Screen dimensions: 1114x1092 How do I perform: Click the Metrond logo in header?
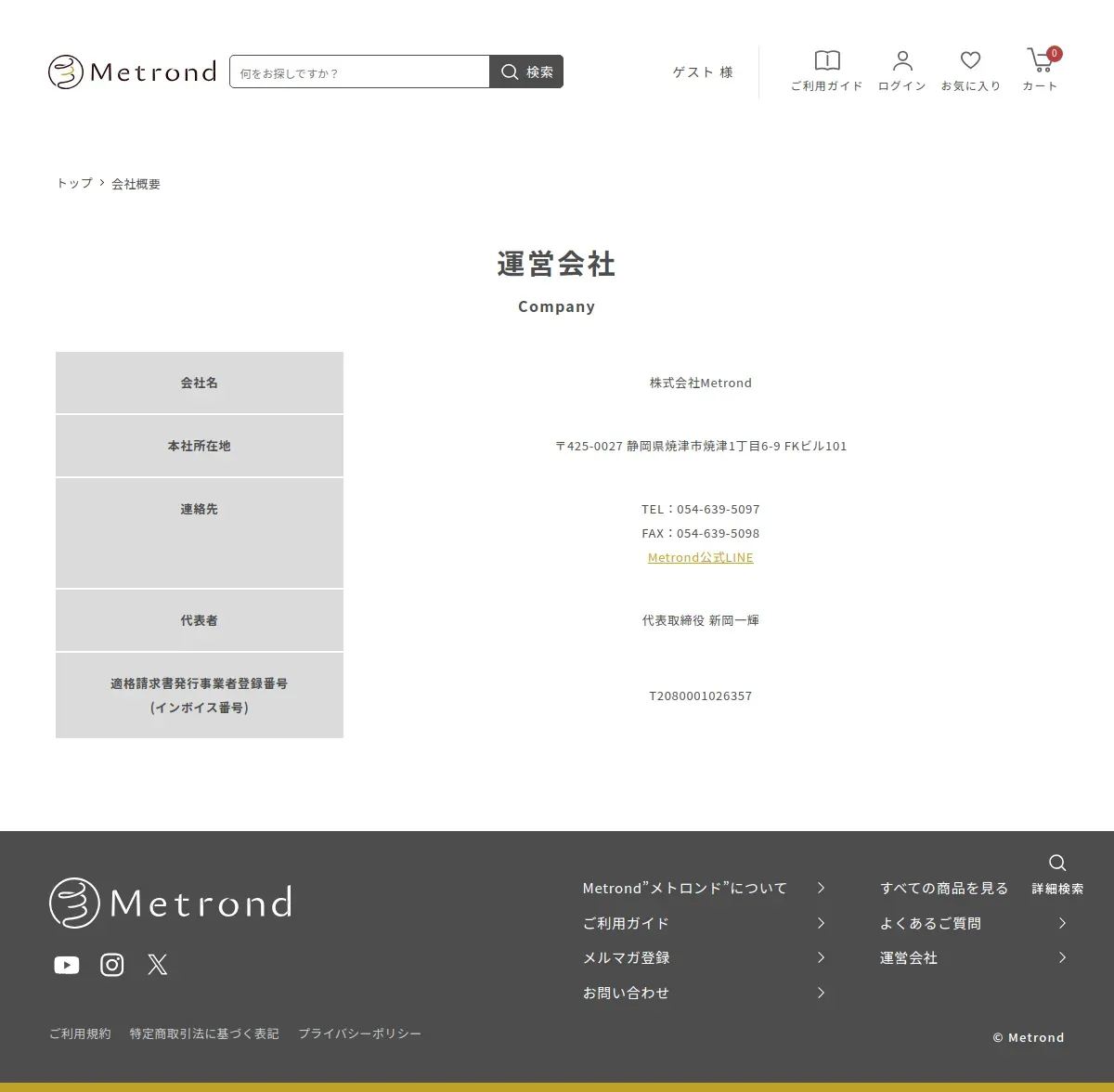tap(132, 71)
